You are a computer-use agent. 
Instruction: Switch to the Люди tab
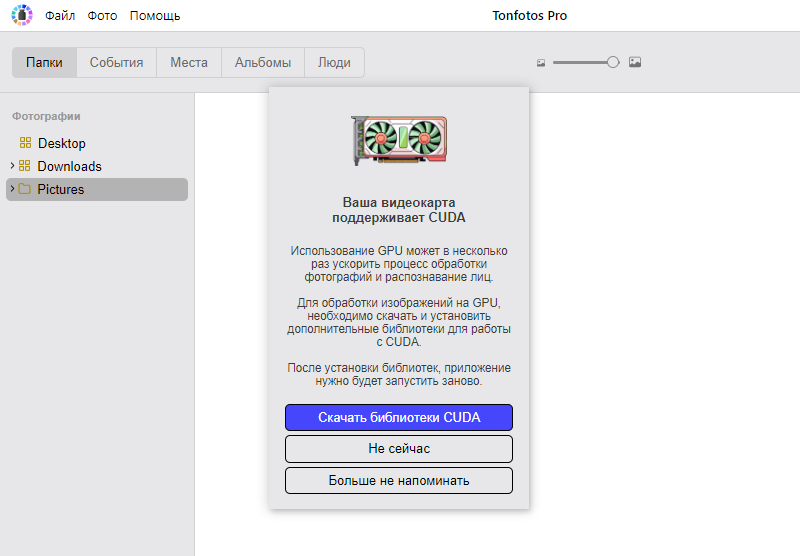tap(334, 62)
